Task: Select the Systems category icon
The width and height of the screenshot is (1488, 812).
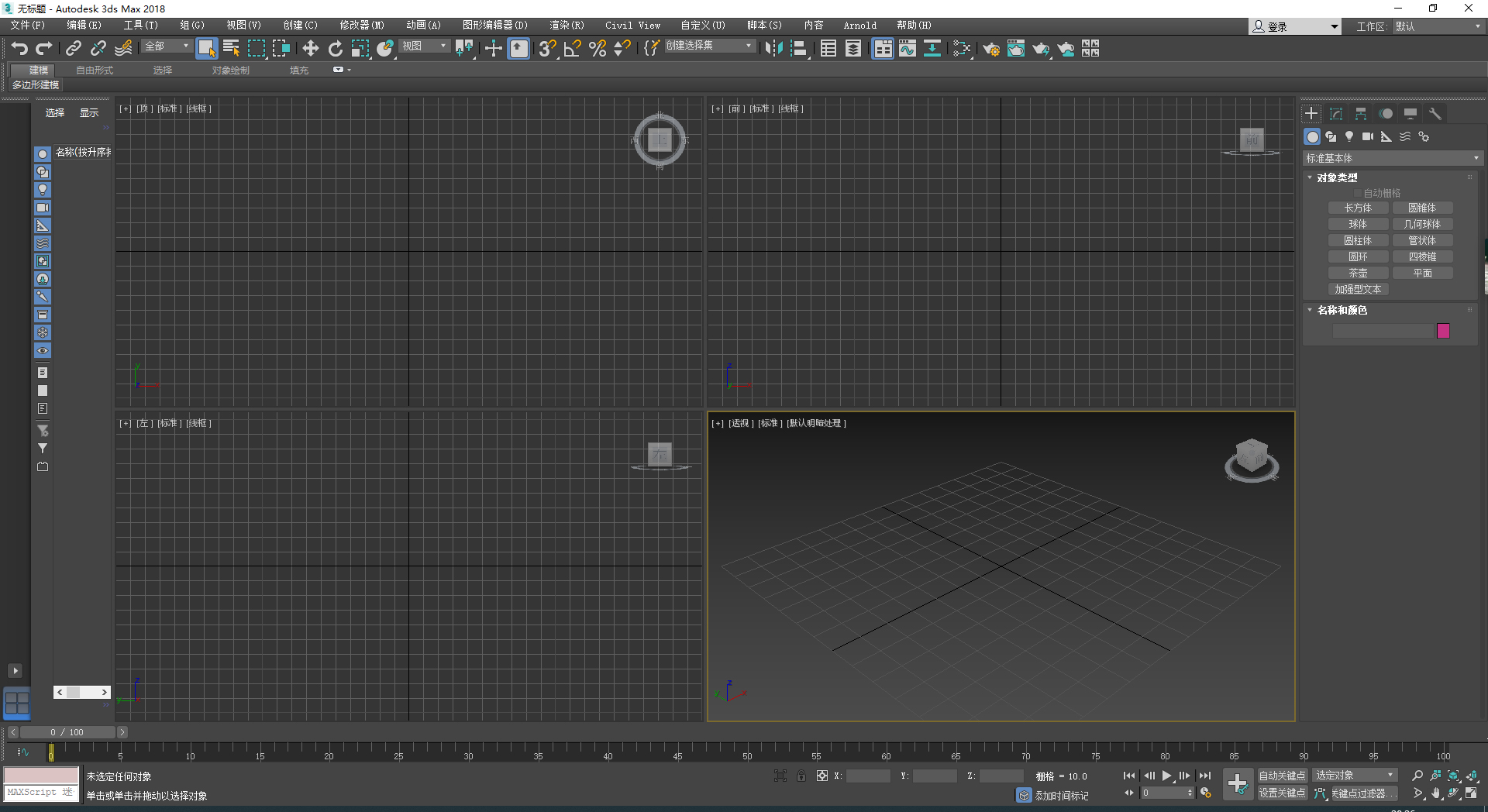Action: tap(1424, 136)
